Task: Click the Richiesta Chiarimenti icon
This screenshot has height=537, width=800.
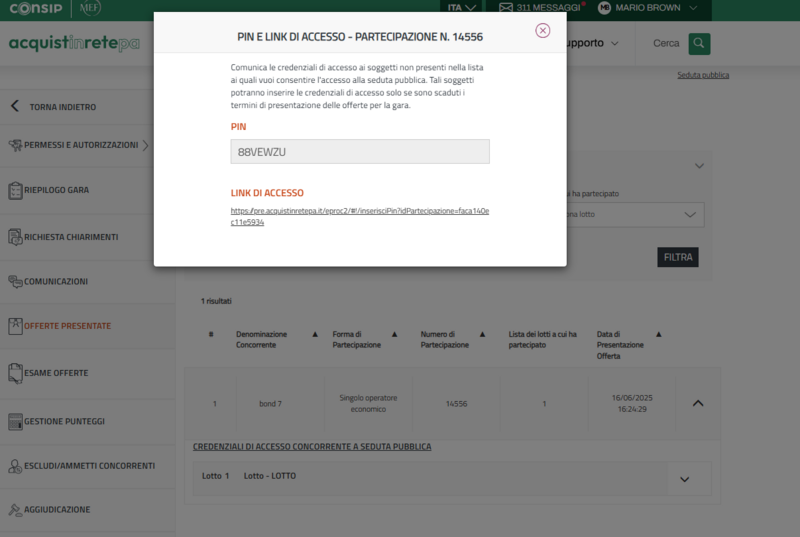Action: pos(15,237)
